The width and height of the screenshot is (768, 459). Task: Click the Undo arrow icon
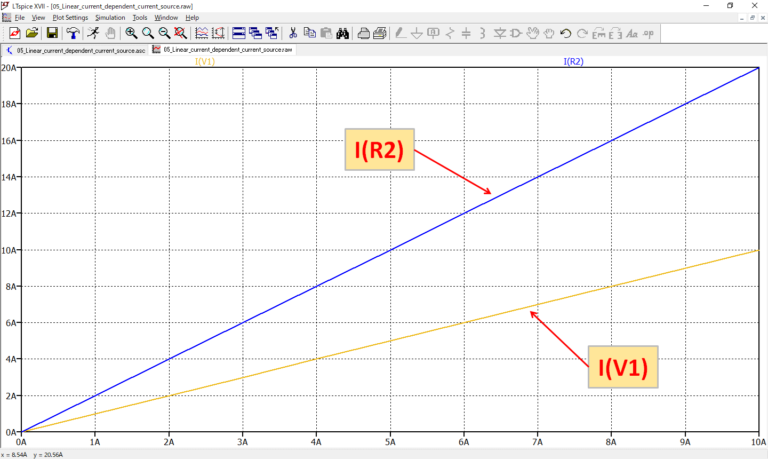(x=565, y=33)
